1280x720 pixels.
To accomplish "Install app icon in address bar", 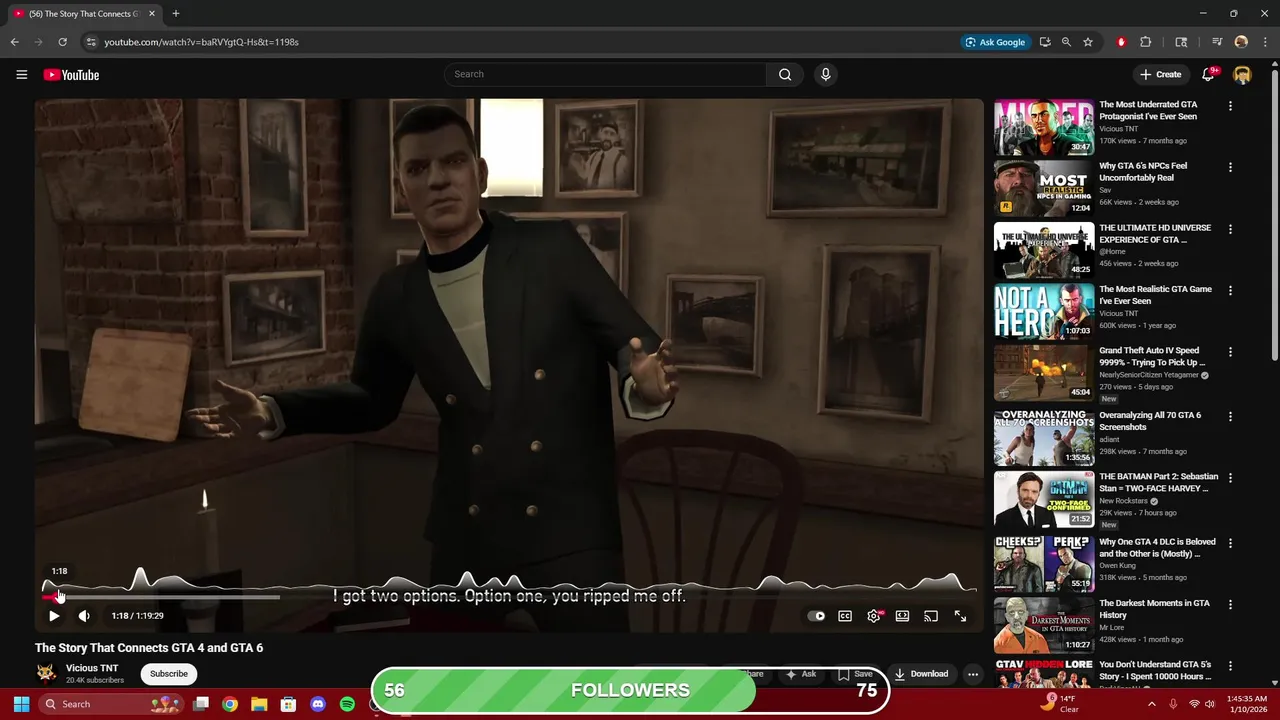I will tap(1045, 42).
